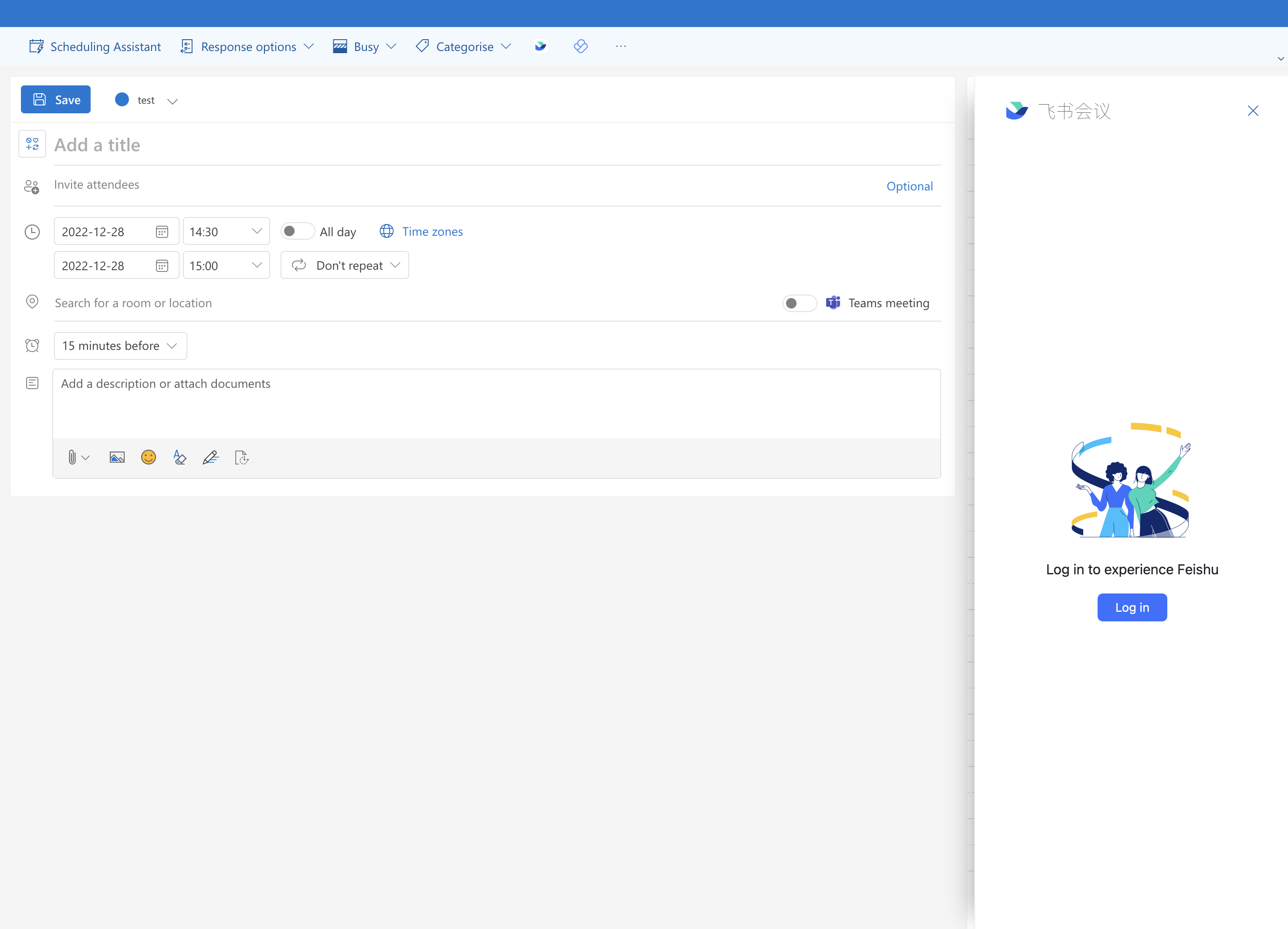This screenshot has width=1288, height=929.
Task: Insert an image into the description
Action: click(x=116, y=457)
